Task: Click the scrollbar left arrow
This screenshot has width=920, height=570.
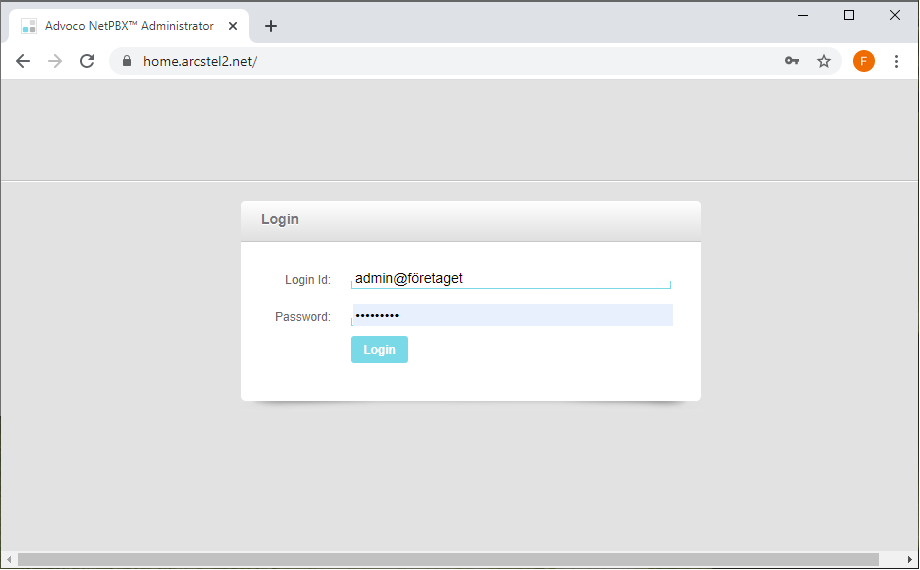Action: tap(9, 559)
